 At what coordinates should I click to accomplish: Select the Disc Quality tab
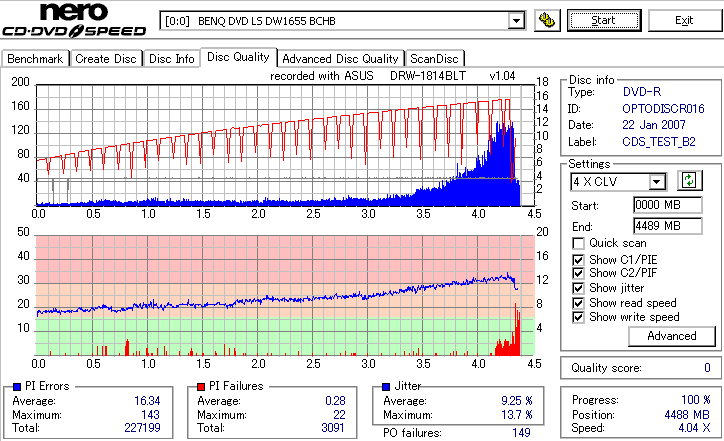(238, 57)
